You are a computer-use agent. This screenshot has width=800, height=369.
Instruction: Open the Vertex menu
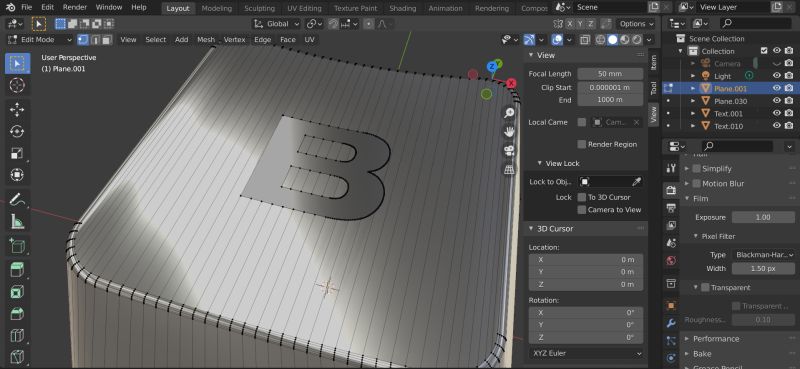click(234, 40)
